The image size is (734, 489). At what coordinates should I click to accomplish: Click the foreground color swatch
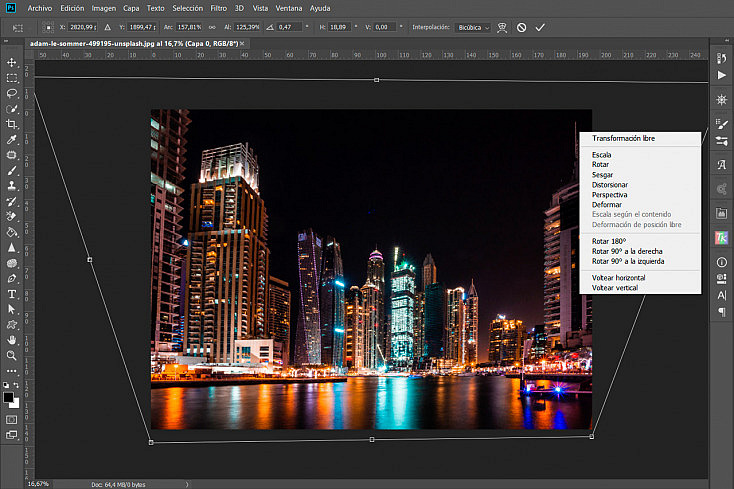click(x=9, y=396)
